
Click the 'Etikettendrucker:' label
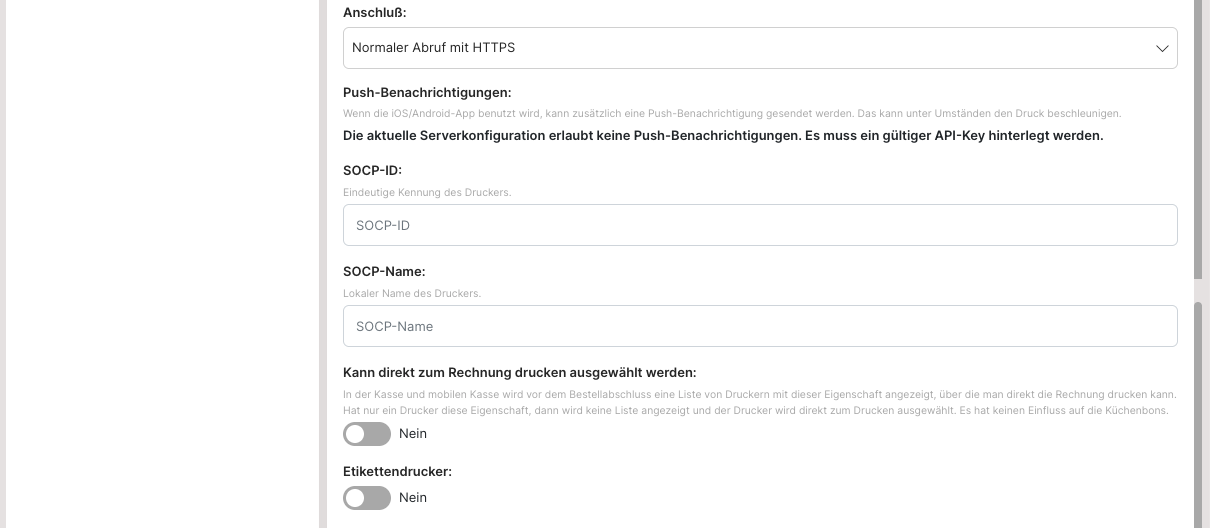pos(397,471)
